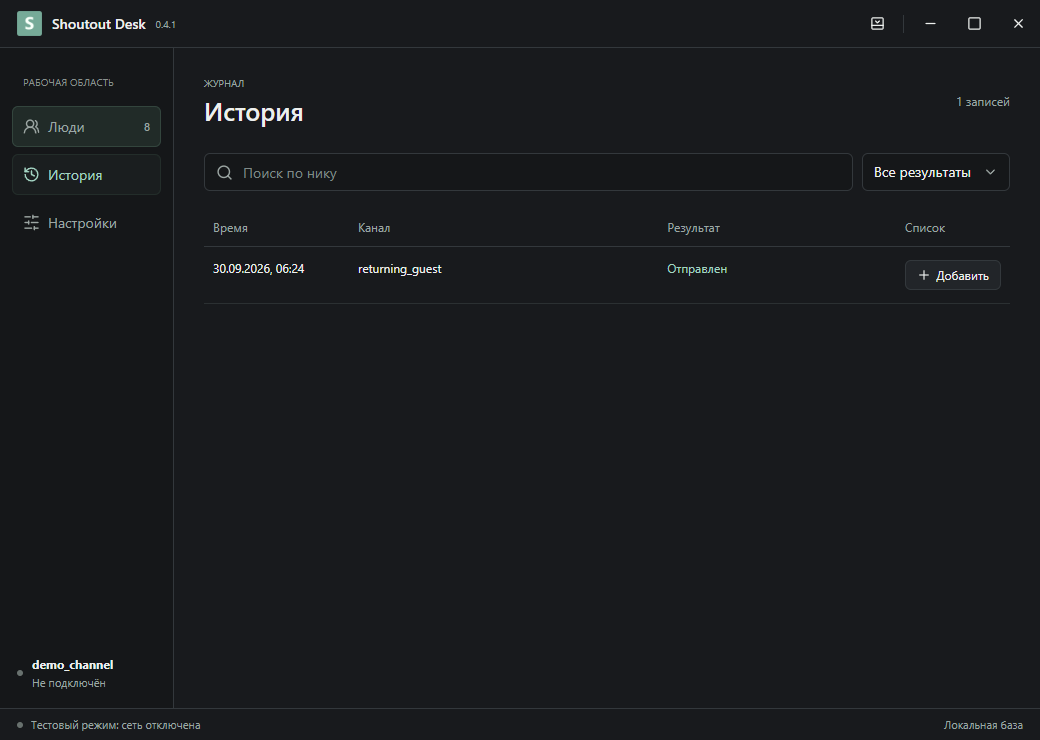Open the Люди section

click(x=86, y=127)
